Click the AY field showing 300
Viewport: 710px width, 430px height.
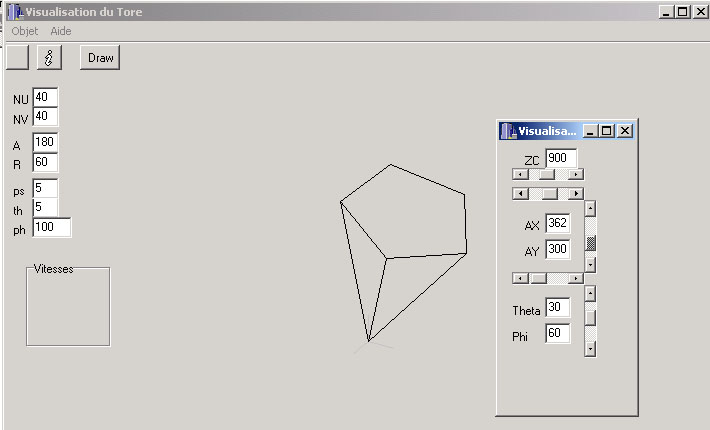click(x=558, y=249)
